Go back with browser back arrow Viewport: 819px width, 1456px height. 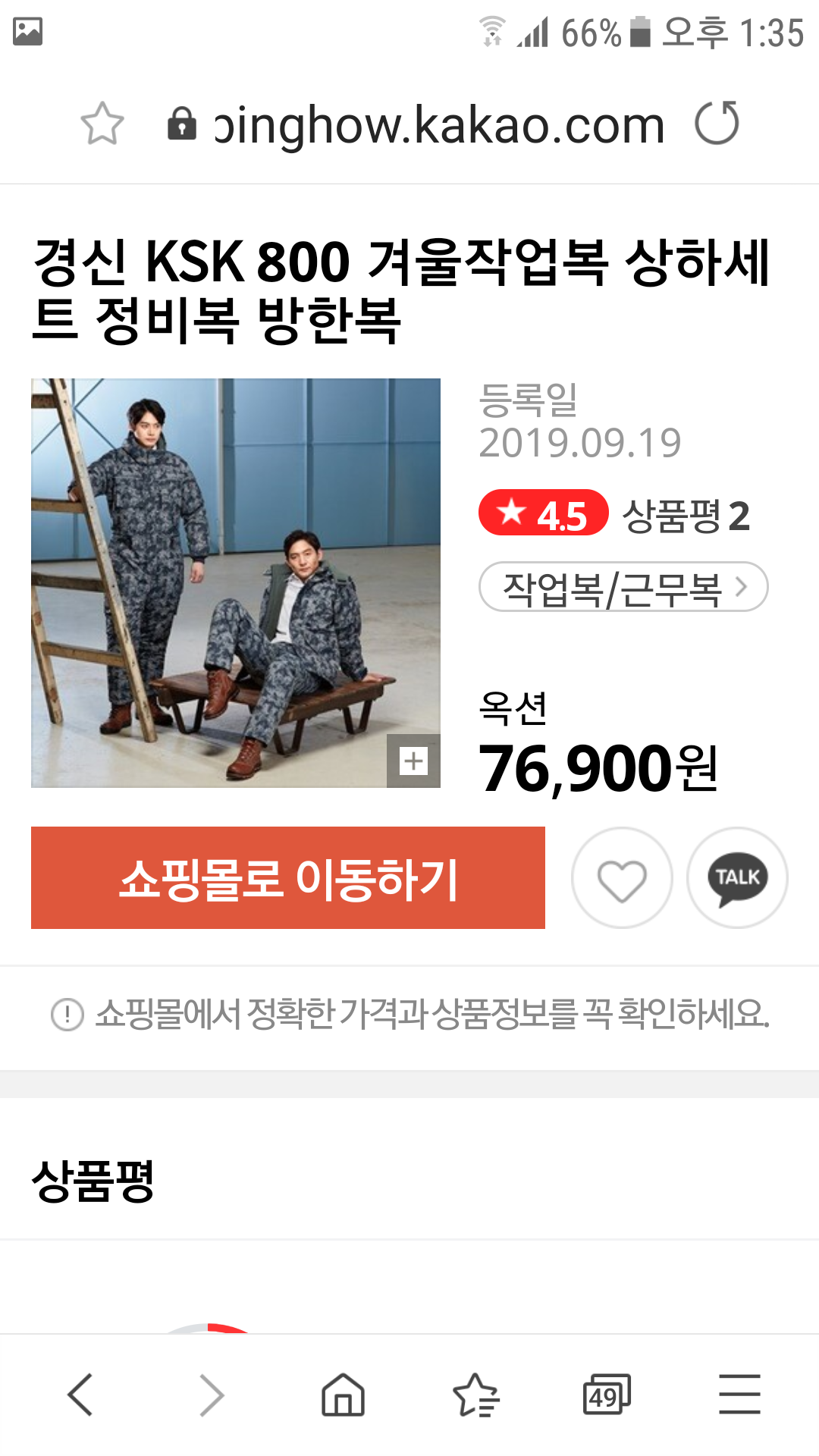80,1395
